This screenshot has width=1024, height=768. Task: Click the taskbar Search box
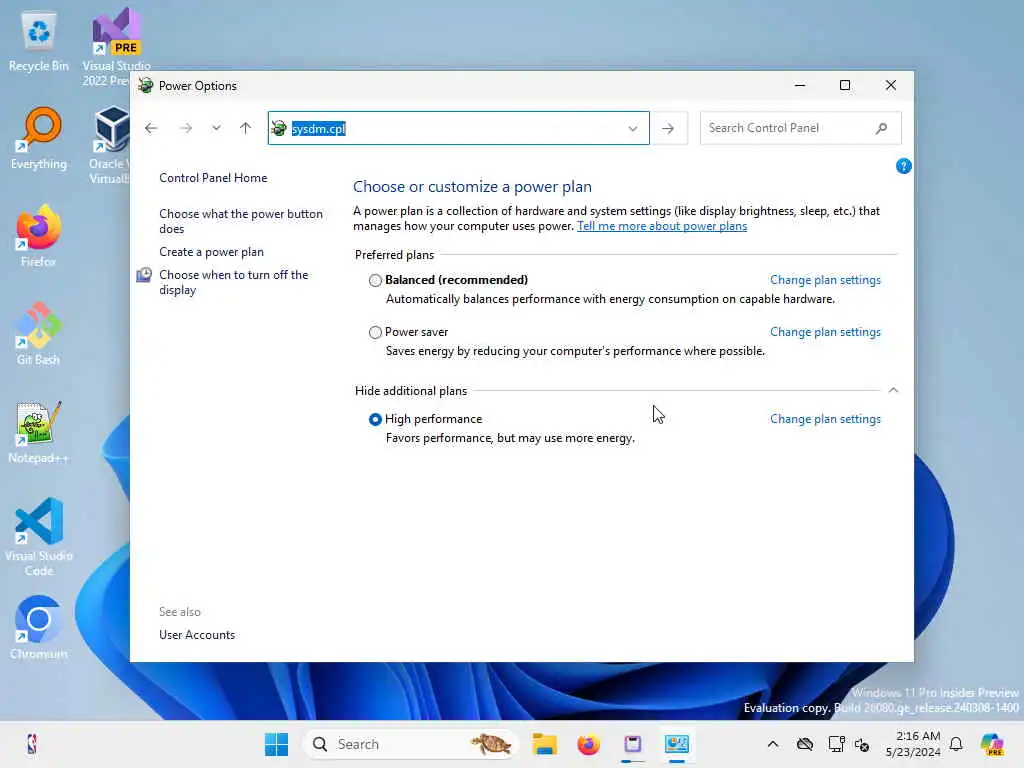(410, 744)
